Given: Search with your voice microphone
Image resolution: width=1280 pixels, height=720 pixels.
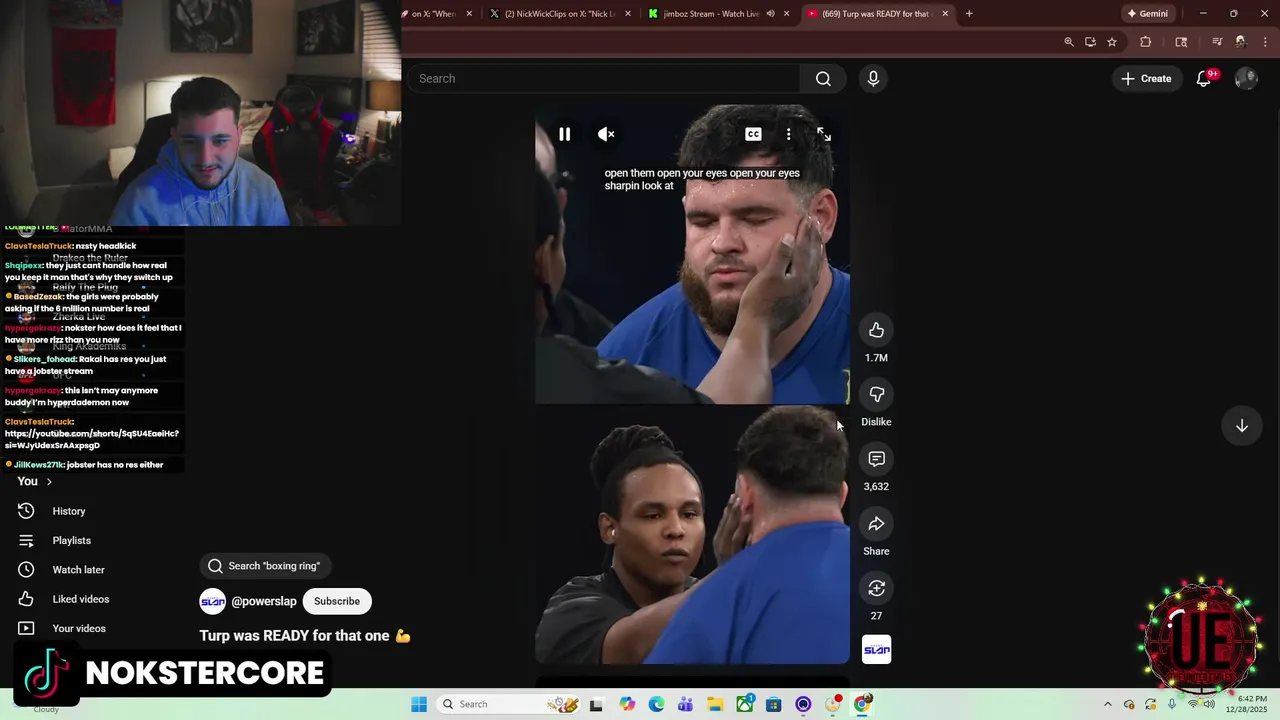Looking at the screenshot, I should 873,79.
